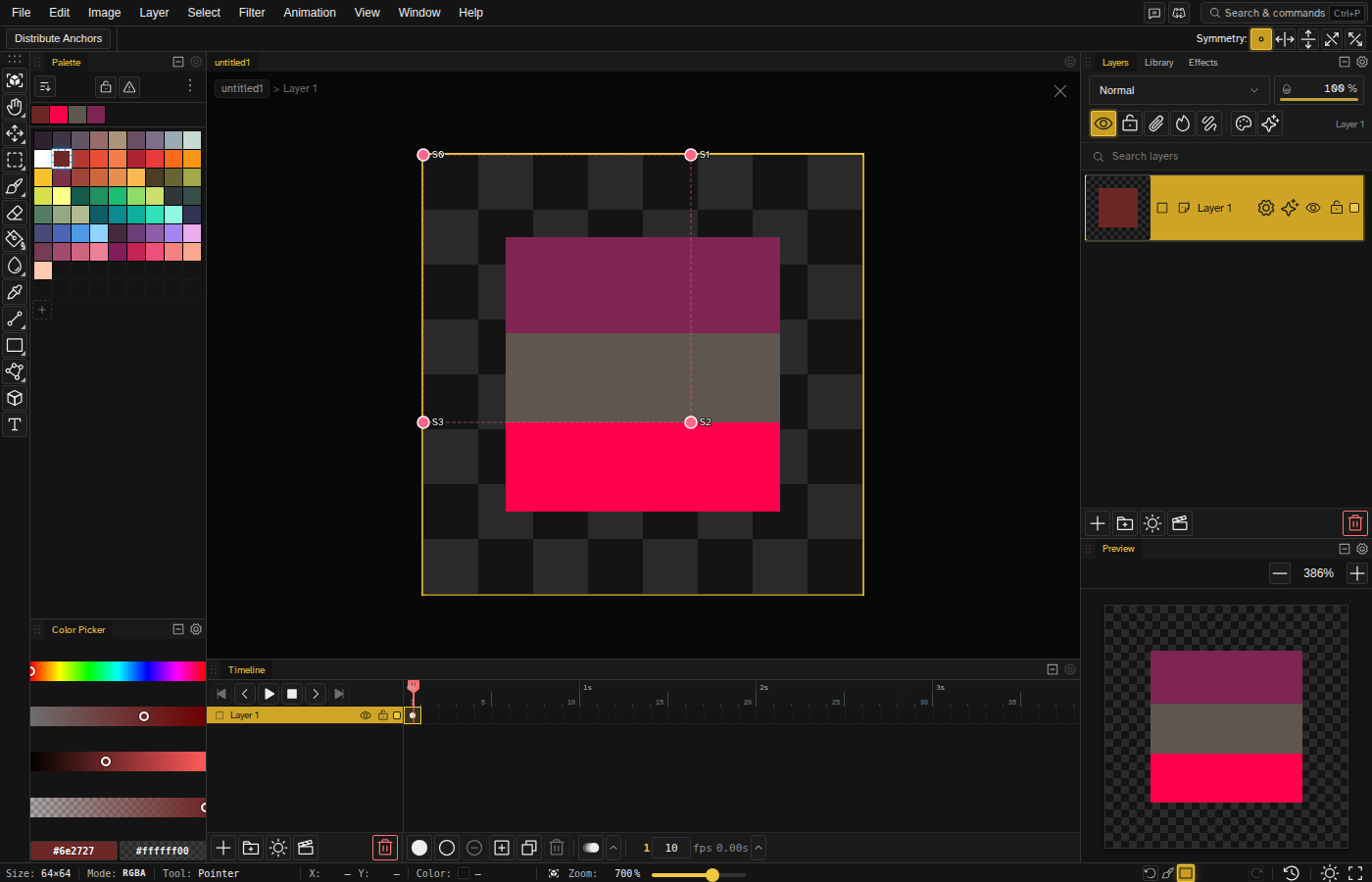Screen dimensions: 1372x882
Task: Open the Animation menu
Action: (310, 13)
